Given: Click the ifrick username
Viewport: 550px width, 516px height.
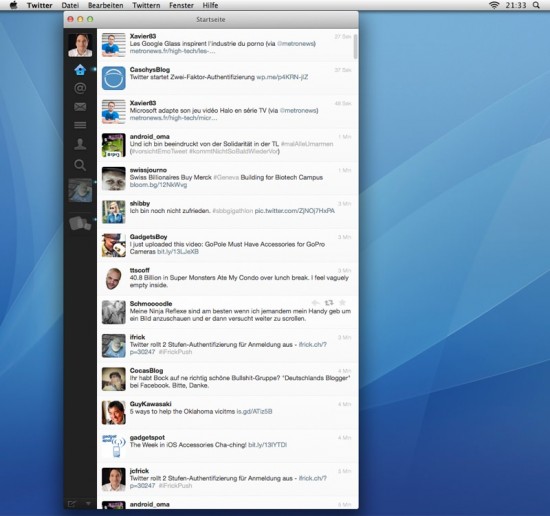Looking at the screenshot, I should [137, 337].
